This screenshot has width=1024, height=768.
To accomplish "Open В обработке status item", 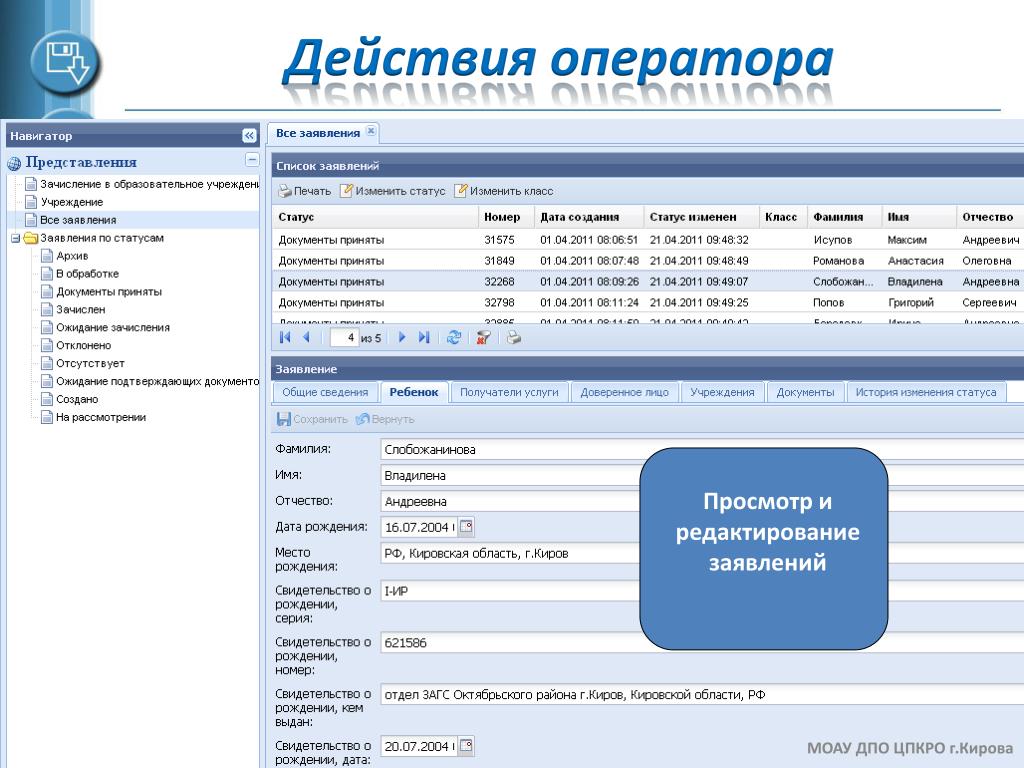I will click(80, 274).
